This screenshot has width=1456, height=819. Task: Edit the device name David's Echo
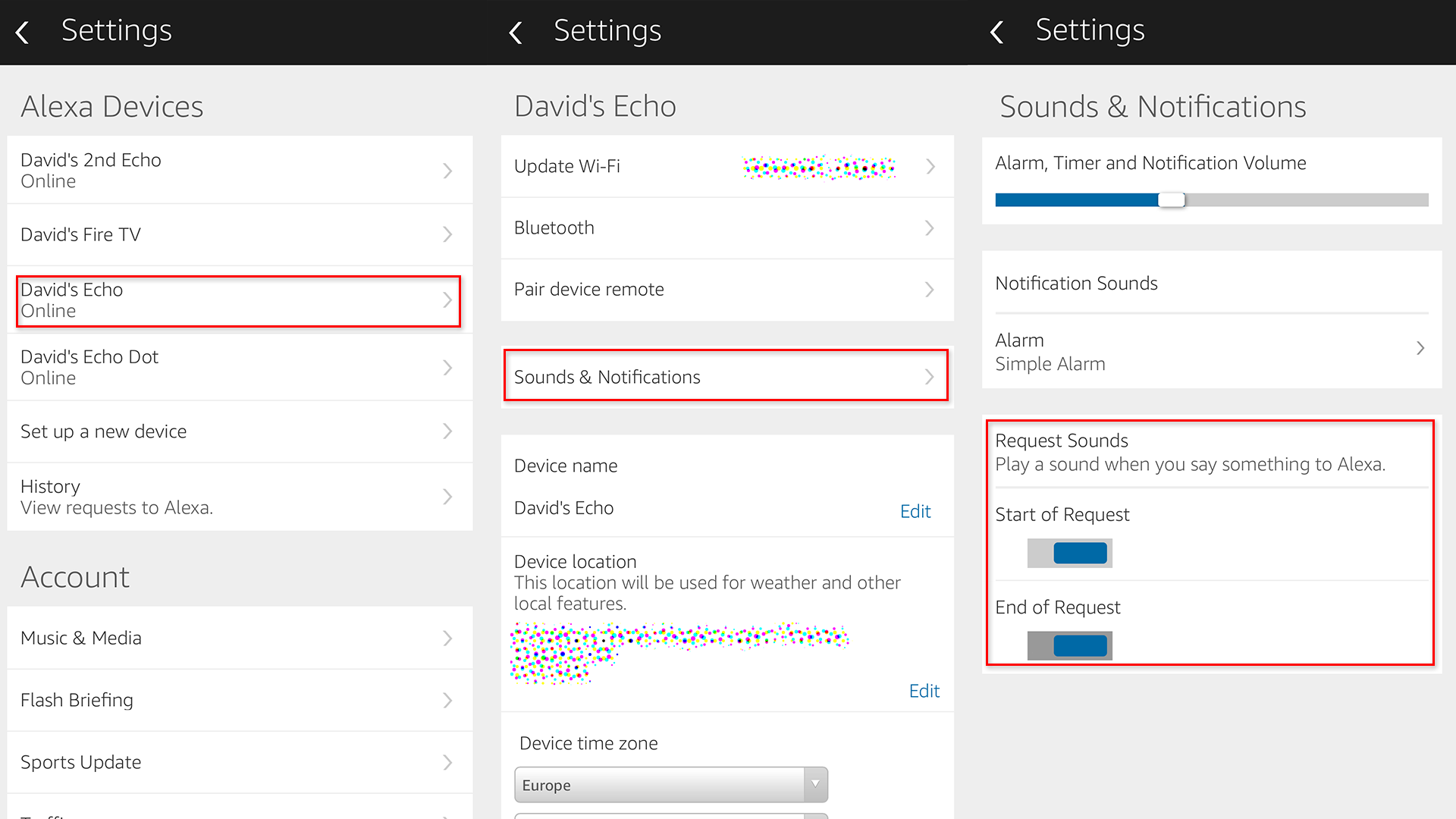(x=915, y=512)
